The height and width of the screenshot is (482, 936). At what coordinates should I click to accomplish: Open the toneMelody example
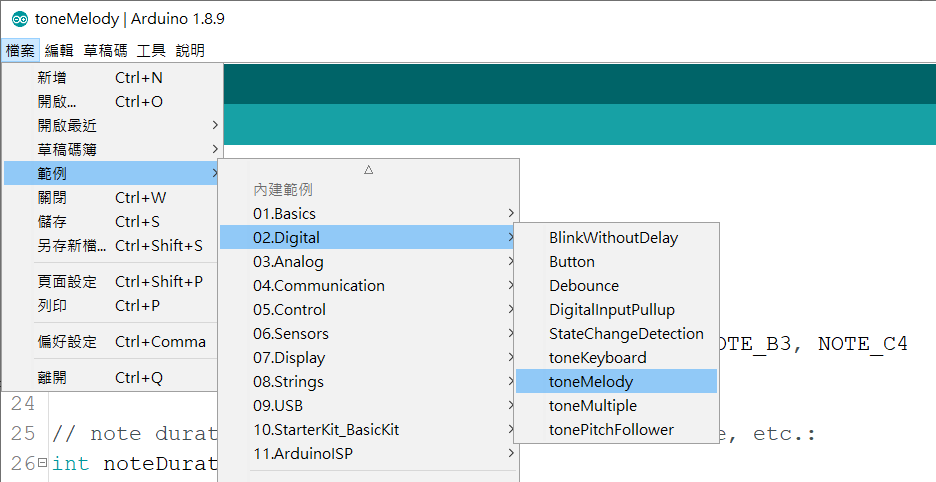coord(616,381)
